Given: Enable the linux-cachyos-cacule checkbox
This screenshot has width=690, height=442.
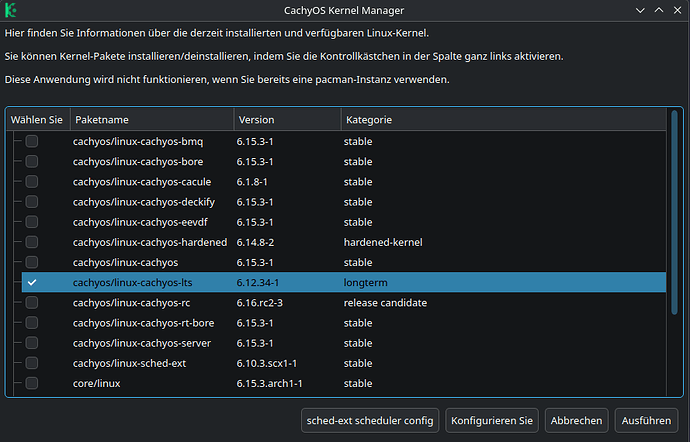Looking at the screenshot, I should click(x=32, y=182).
